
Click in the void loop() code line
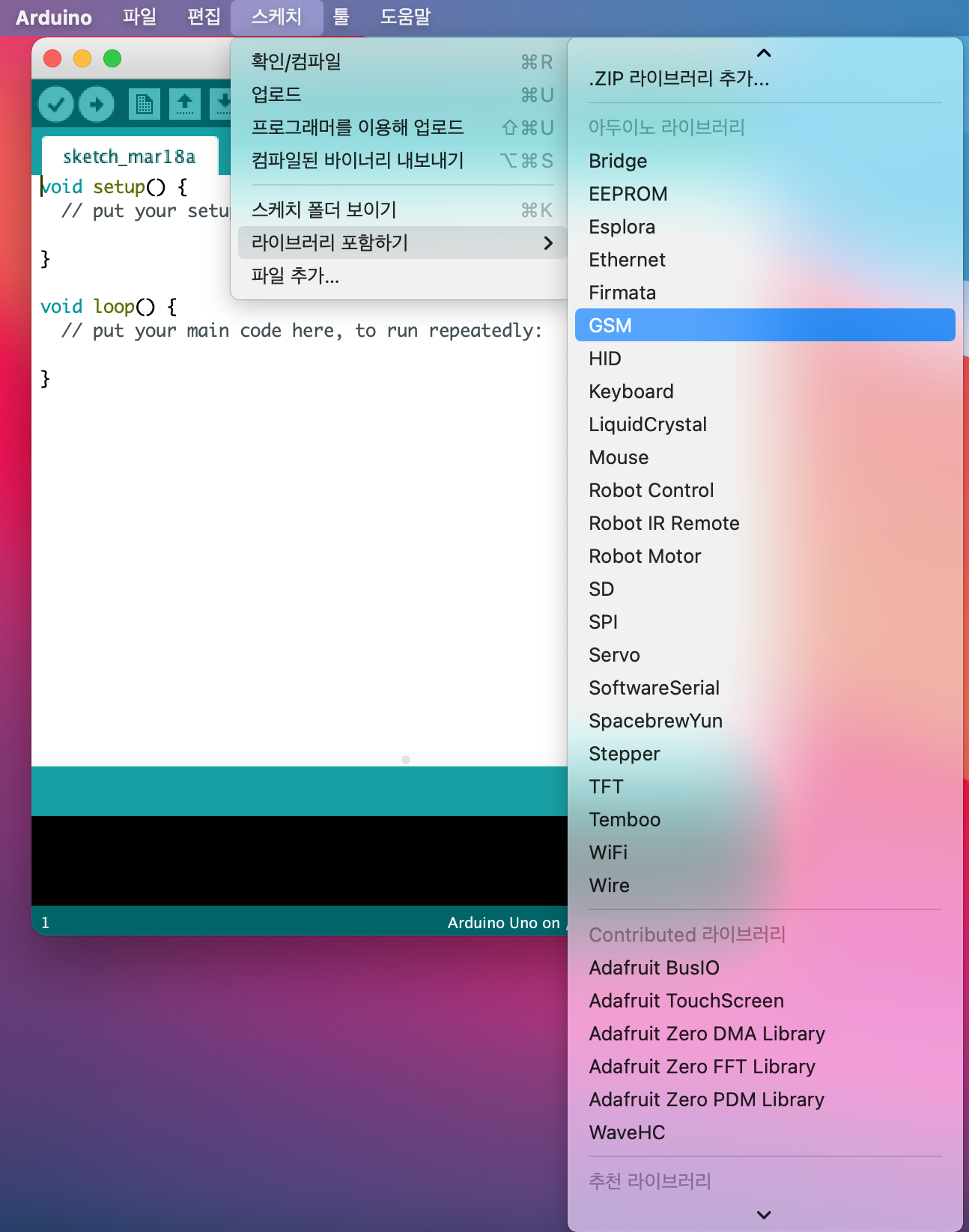pyautogui.click(x=109, y=306)
